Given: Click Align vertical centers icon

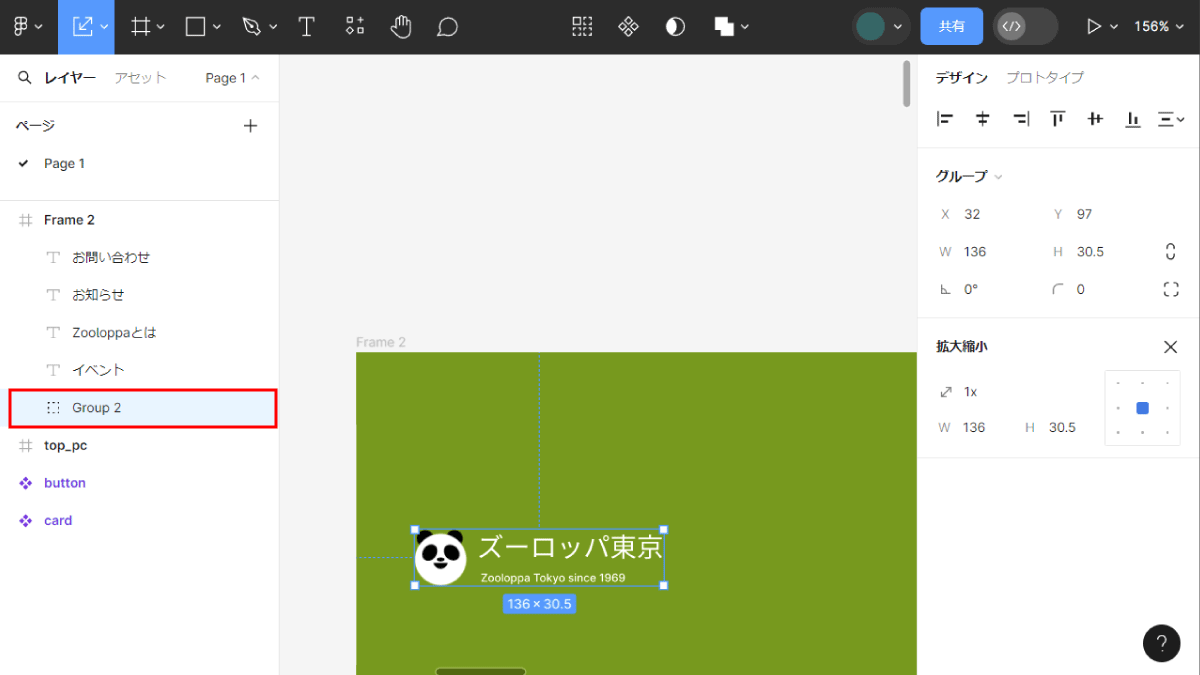Looking at the screenshot, I should click(1095, 119).
